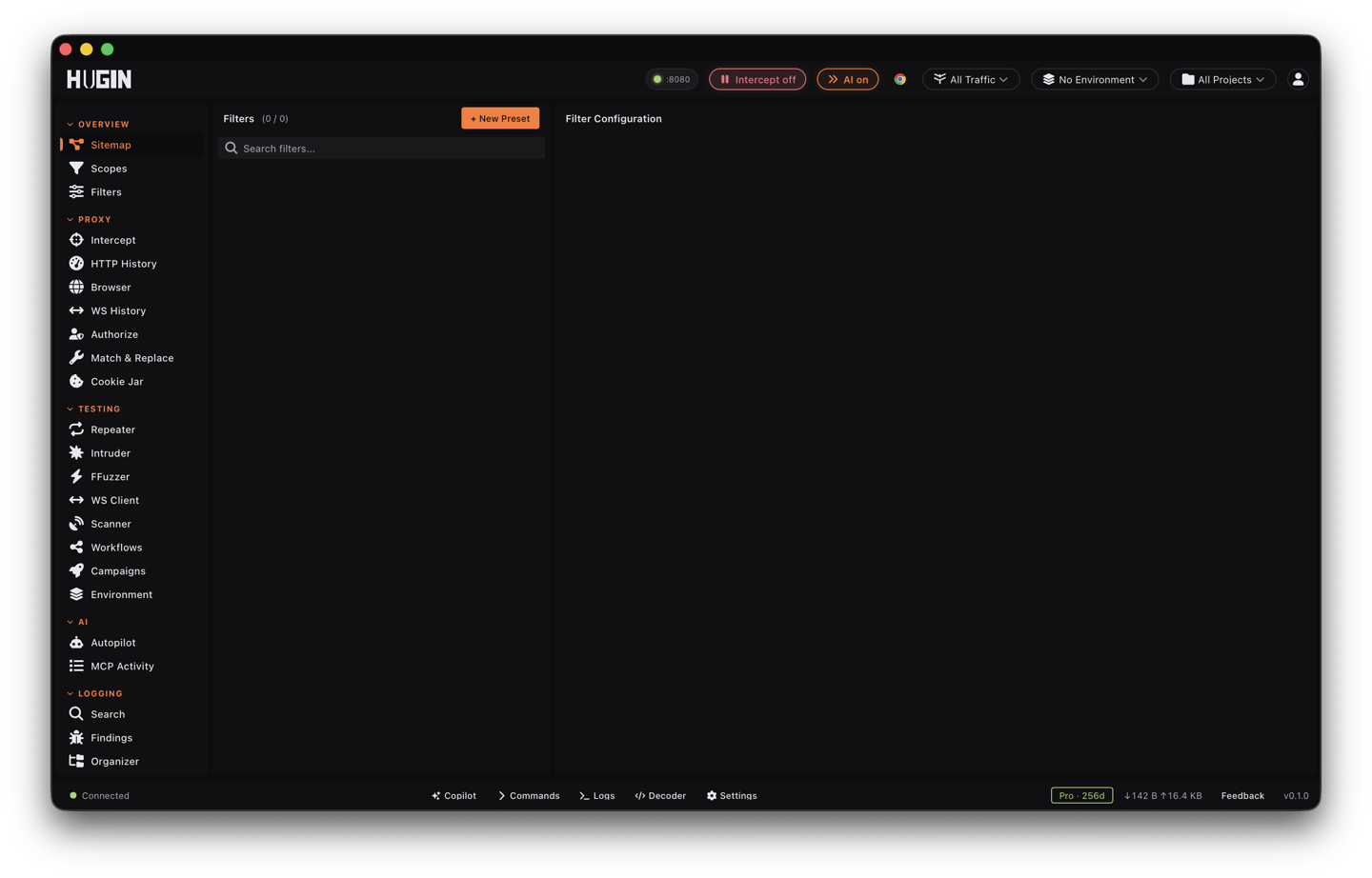Open the Commands panel tab
Viewport: 1372px width, 878px height.
529,796
